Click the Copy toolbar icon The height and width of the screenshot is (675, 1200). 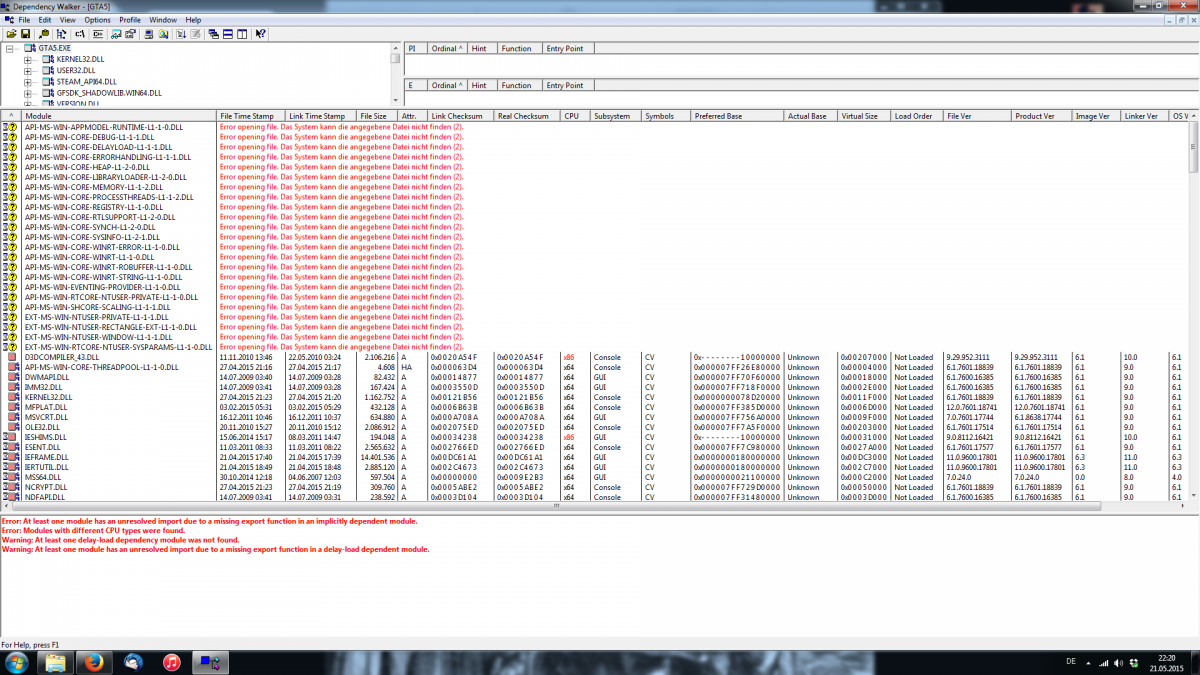coord(44,34)
